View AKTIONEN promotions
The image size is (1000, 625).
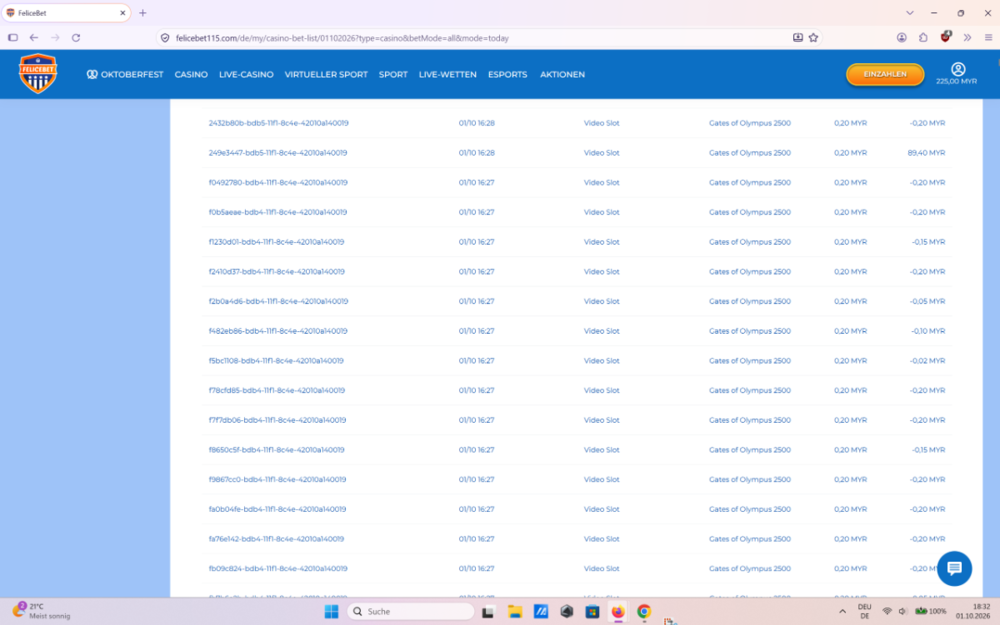pyautogui.click(x=562, y=74)
